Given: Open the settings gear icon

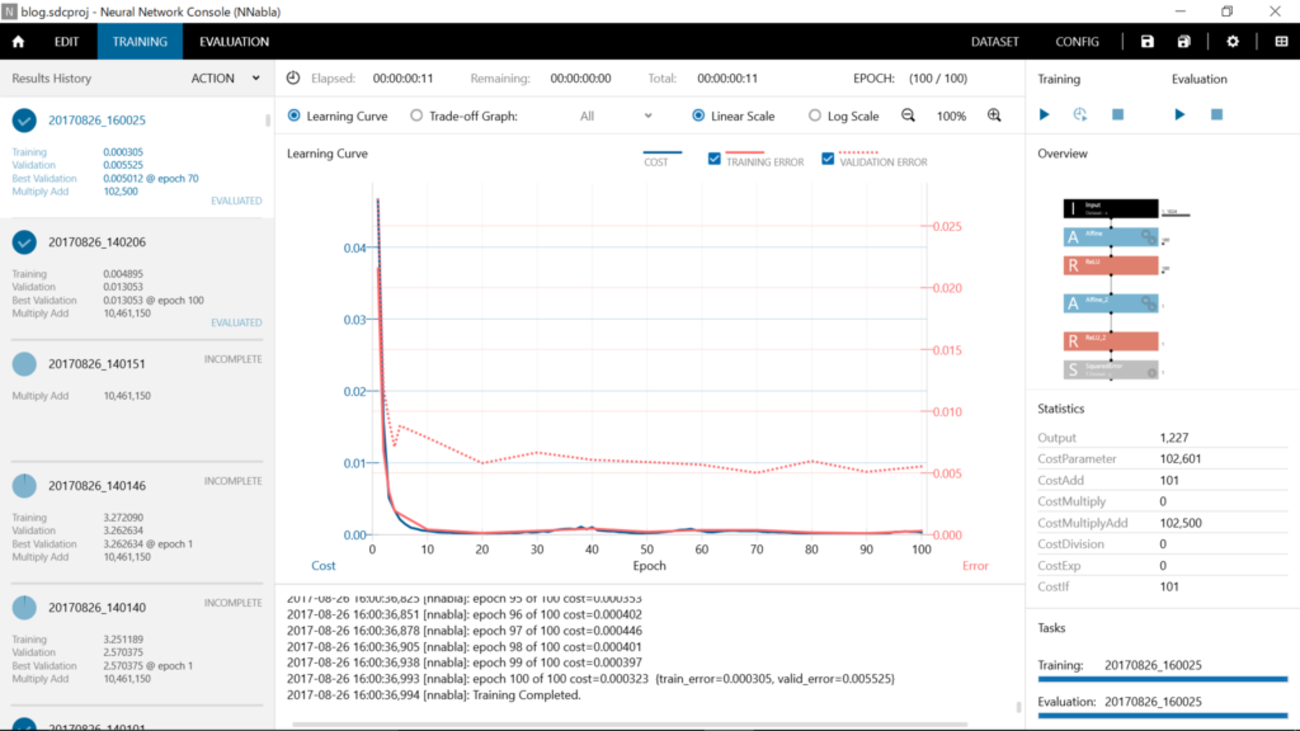Looking at the screenshot, I should coord(1232,42).
